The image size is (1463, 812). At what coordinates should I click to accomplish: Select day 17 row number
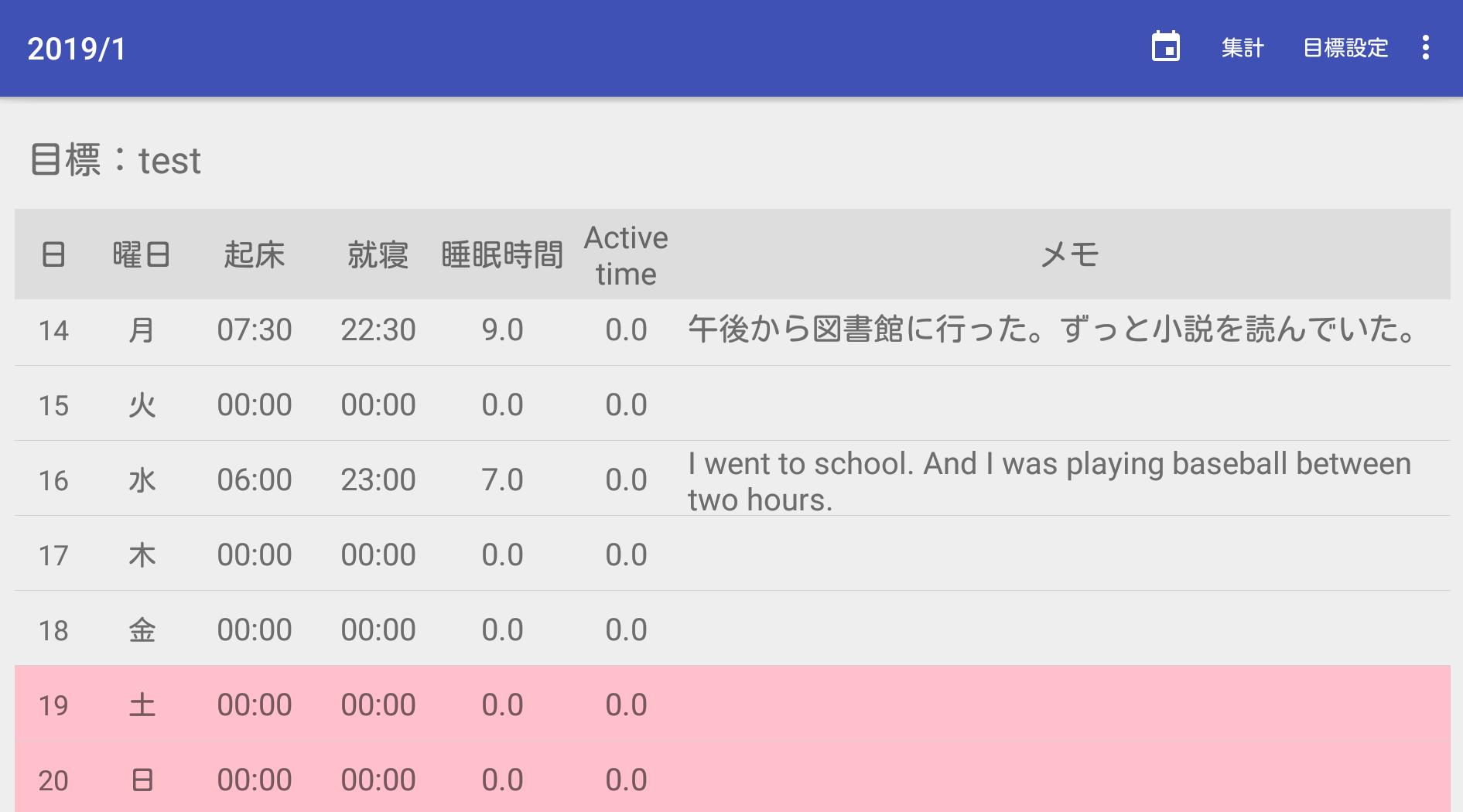point(53,556)
